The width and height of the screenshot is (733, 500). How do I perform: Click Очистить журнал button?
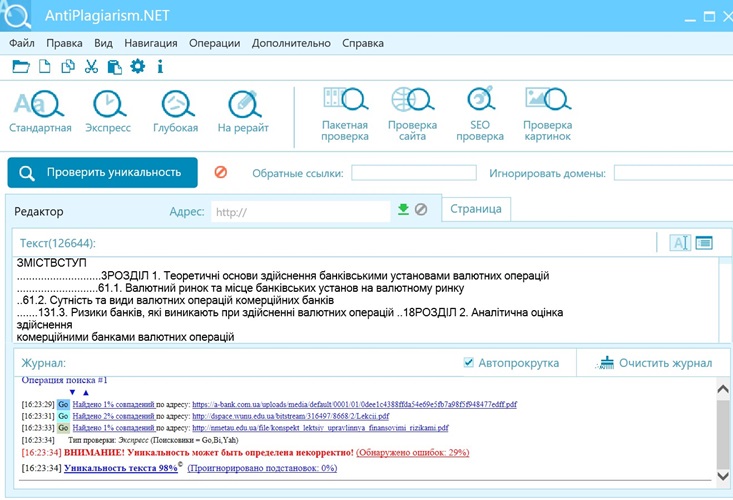(x=654, y=363)
